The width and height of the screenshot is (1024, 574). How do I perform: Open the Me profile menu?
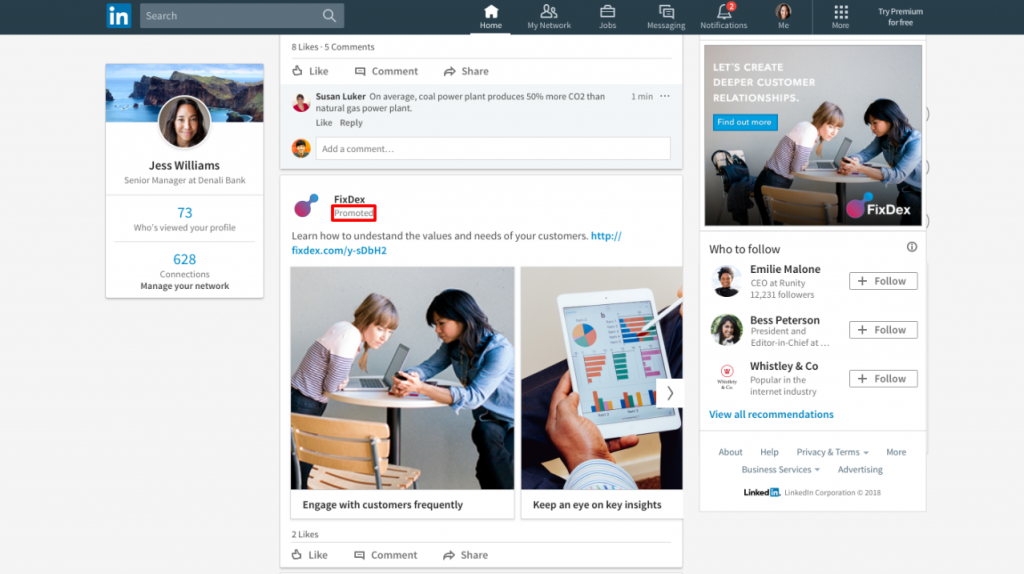click(783, 13)
